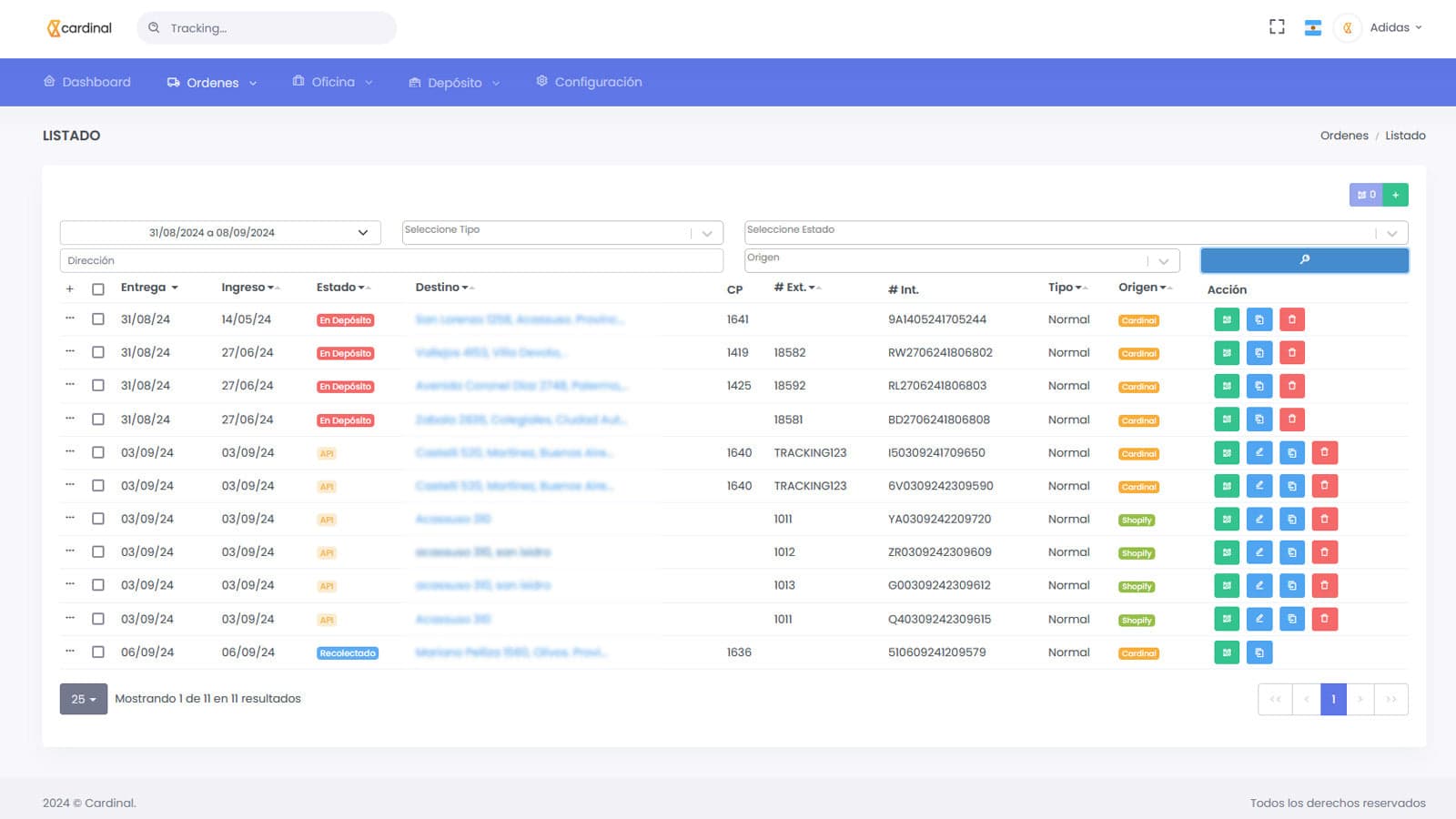The height and width of the screenshot is (819, 1456).
Task: Click into the Dirección input field
Action: pyautogui.click(x=391, y=260)
